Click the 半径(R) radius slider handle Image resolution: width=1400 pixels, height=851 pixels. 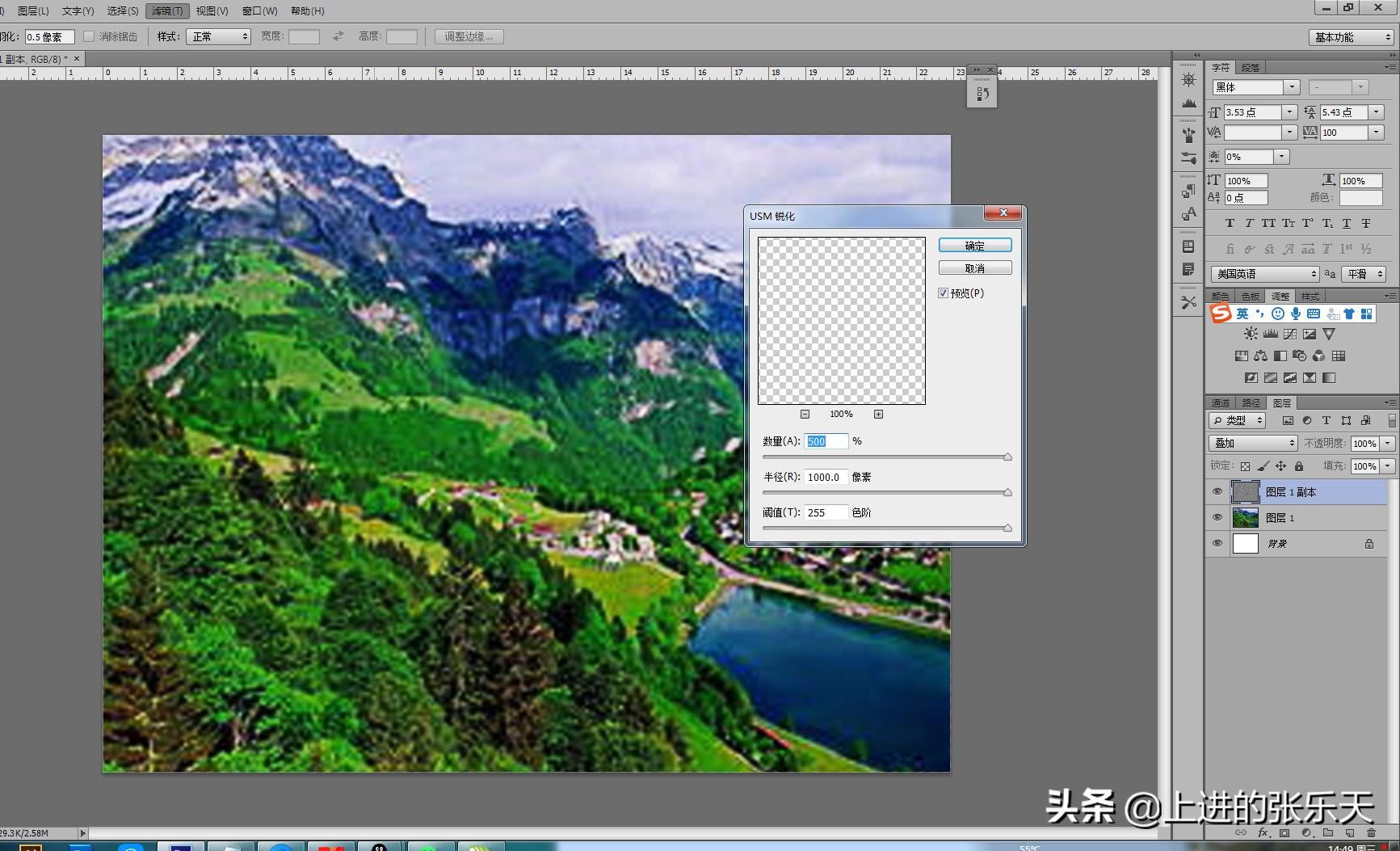point(1007,492)
